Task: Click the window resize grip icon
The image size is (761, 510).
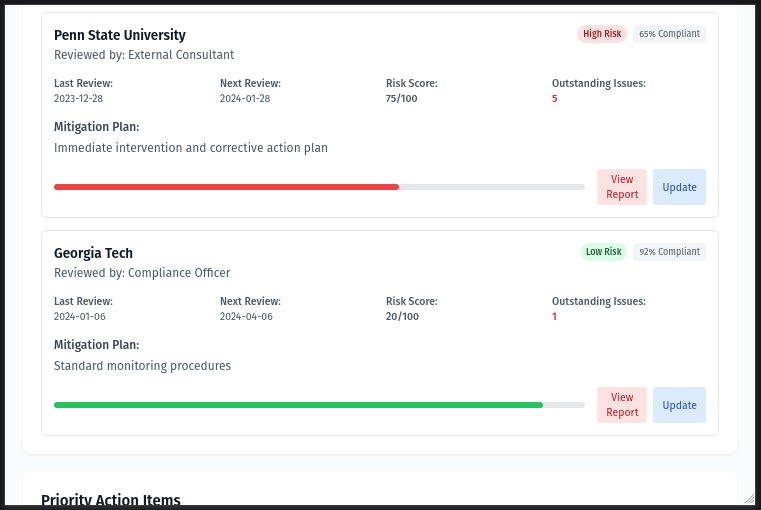Action: click(750, 498)
